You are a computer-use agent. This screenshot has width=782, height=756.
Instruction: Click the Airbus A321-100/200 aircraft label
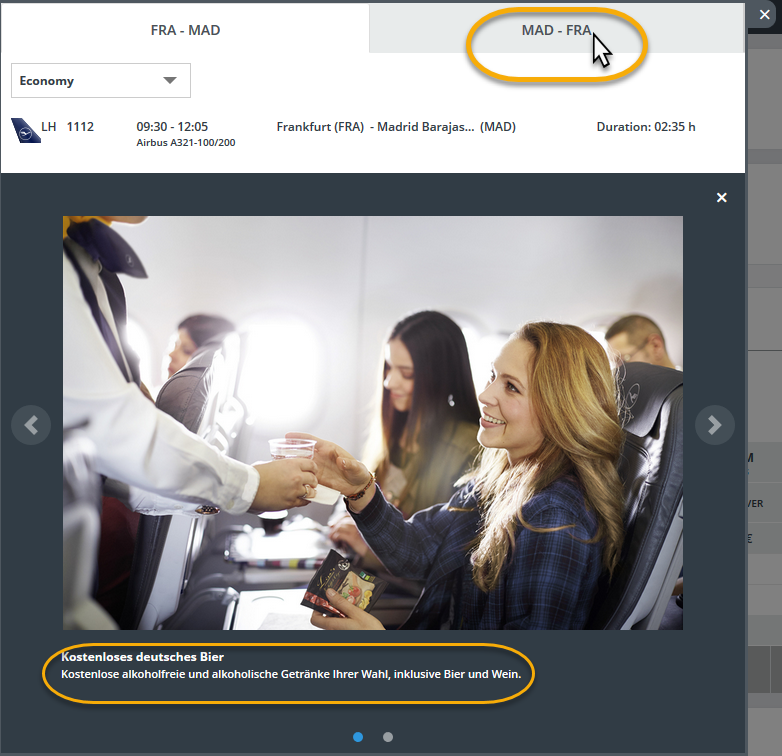click(185, 143)
